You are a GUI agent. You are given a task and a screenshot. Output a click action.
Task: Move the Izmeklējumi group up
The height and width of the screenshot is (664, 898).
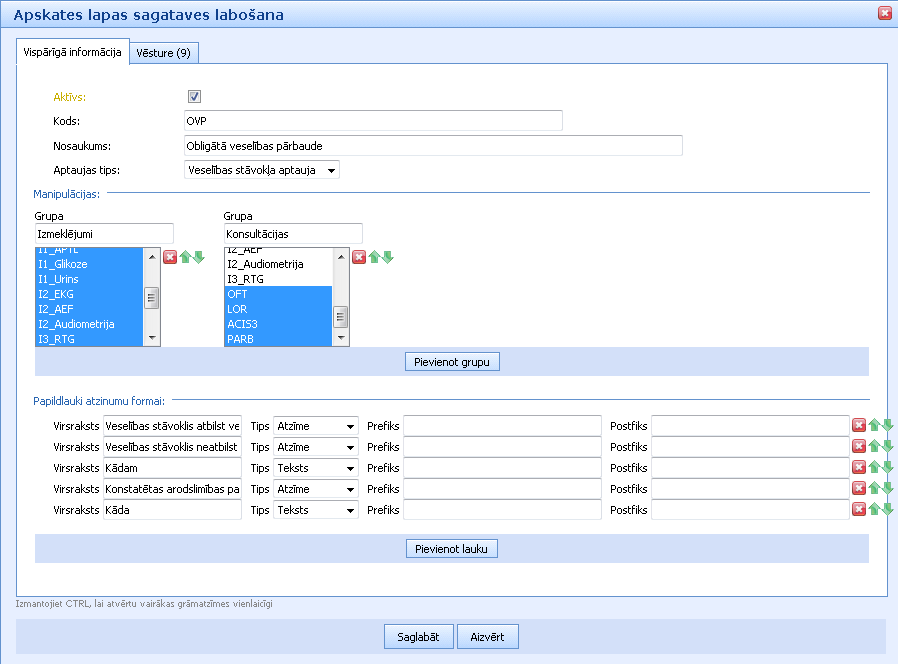pyautogui.click(x=184, y=257)
